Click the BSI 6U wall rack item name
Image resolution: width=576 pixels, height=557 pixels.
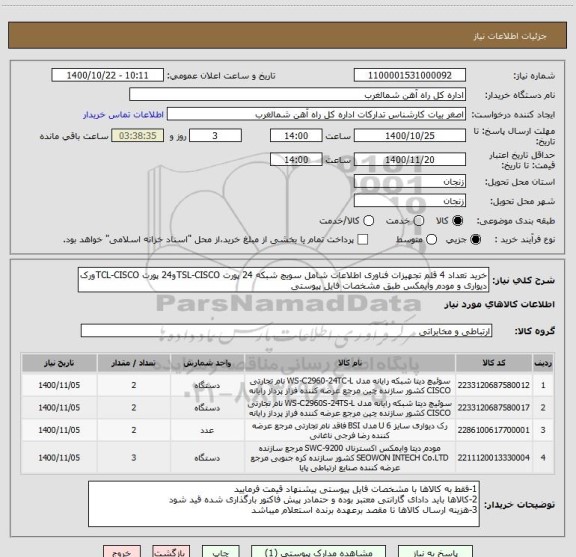[x=350, y=430]
